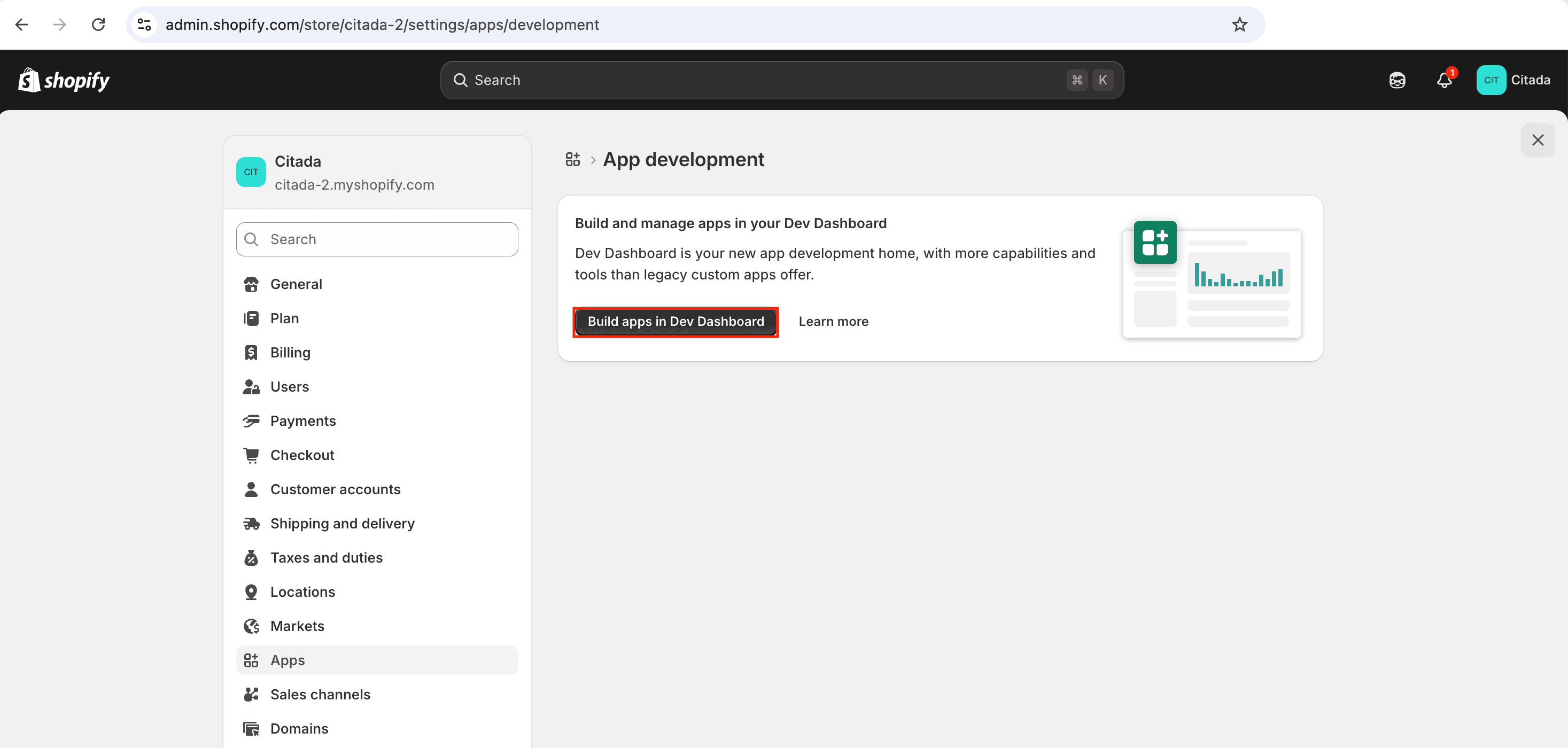Open the notifications bell

(1445, 80)
